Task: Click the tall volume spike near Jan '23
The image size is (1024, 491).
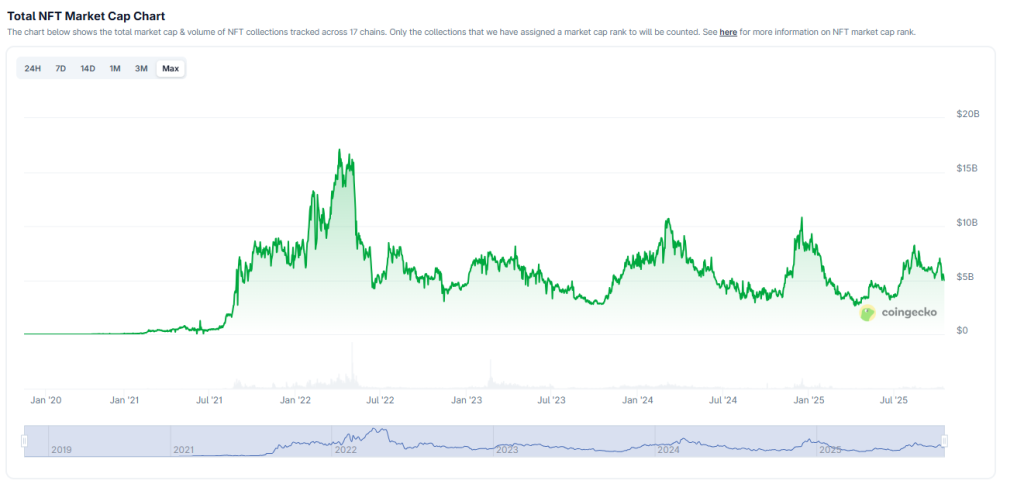Action: [491, 375]
